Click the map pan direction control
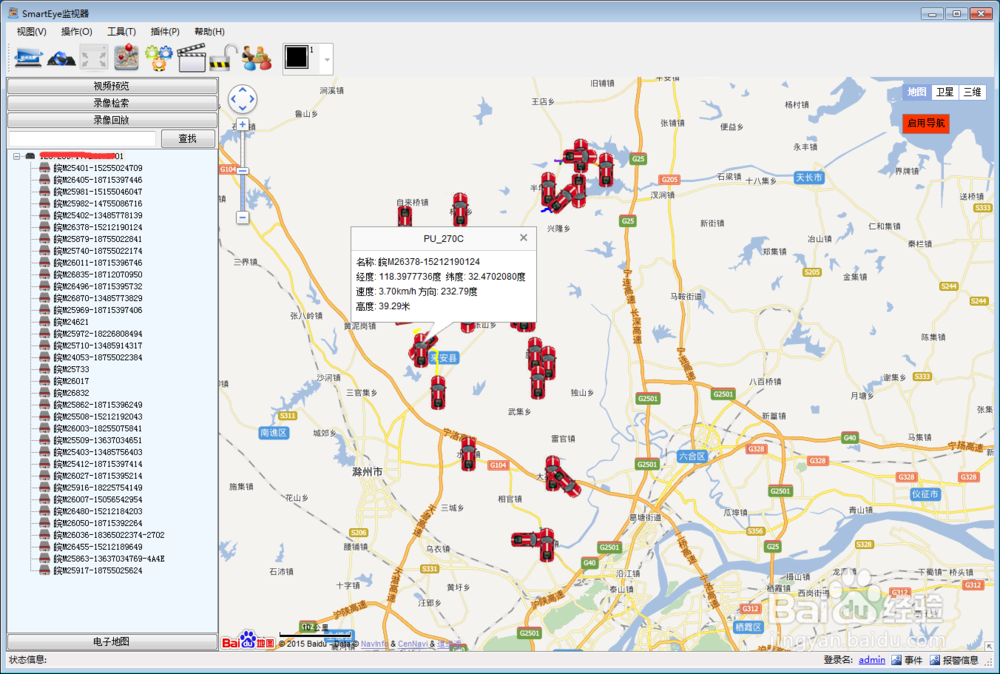 click(242, 99)
